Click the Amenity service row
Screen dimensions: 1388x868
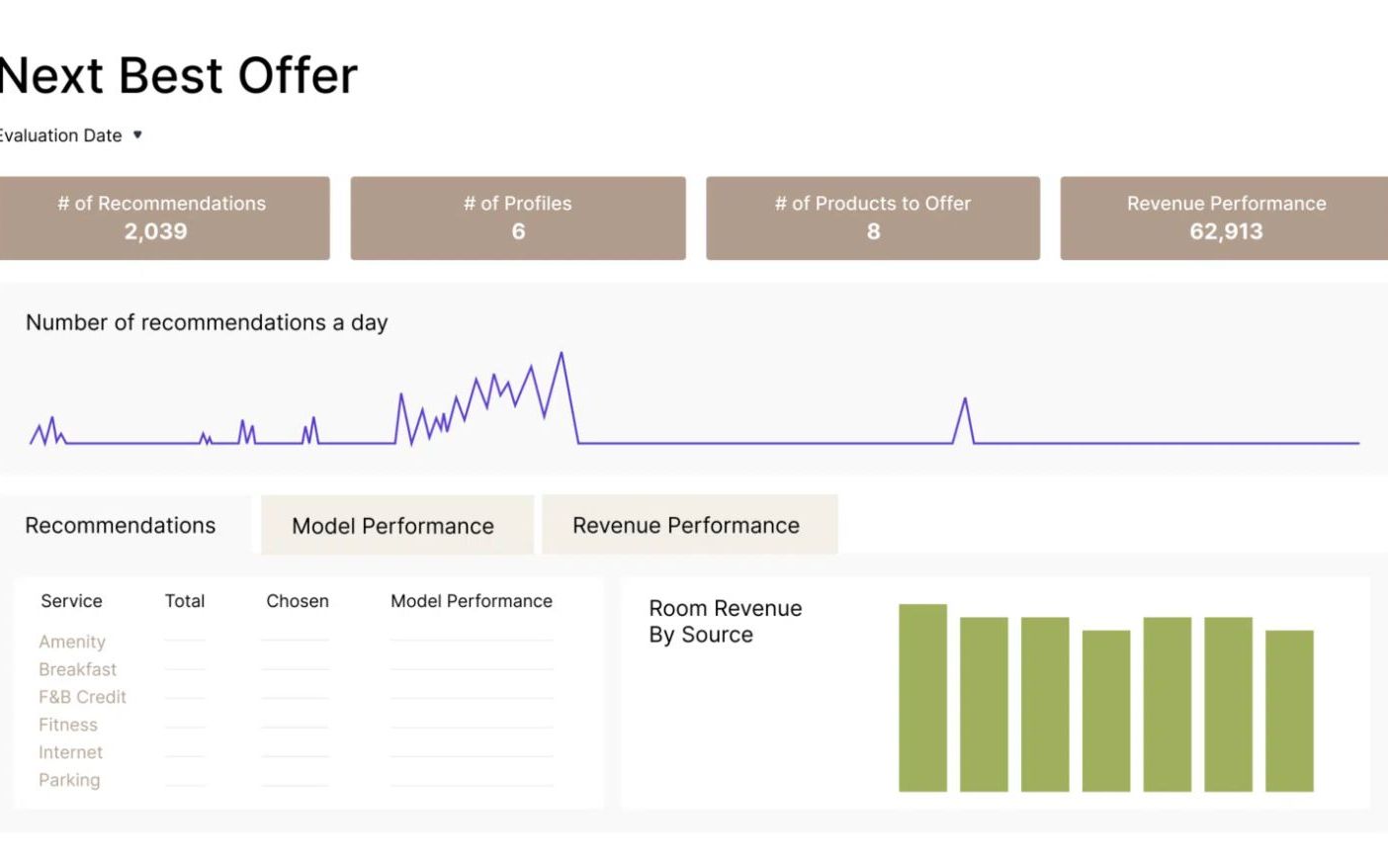pyautogui.click(x=72, y=642)
